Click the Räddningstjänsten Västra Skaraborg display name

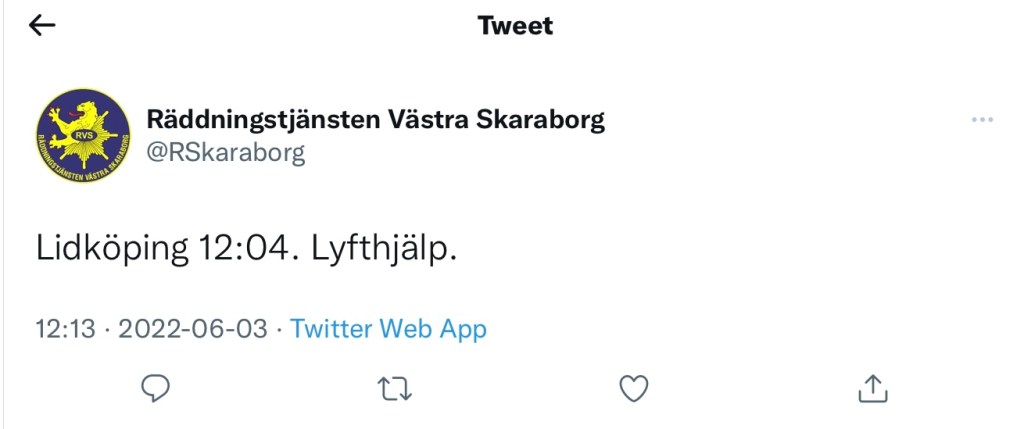click(x=375, y=120)
